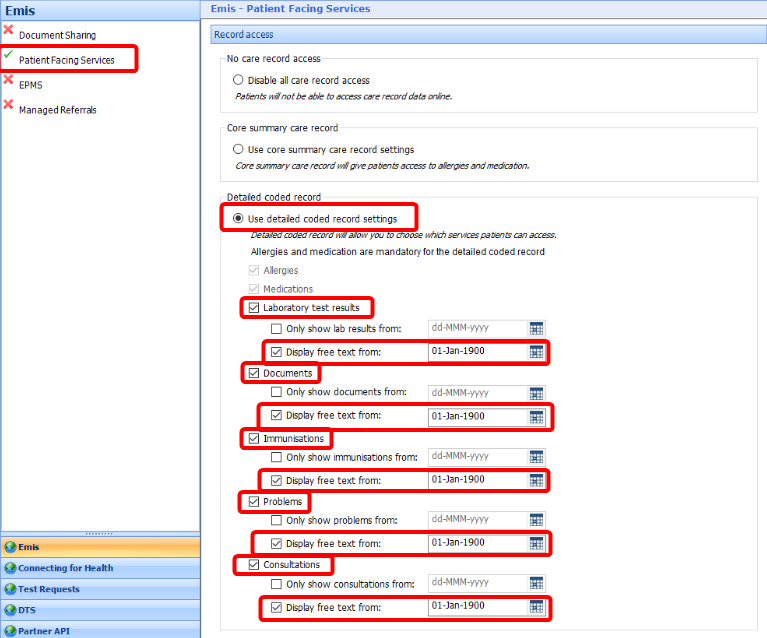The height and width of the screenshot is (638, 767).
Task: Click the globe icon on Connecting for Health
Action: click(x=10, y=568)
